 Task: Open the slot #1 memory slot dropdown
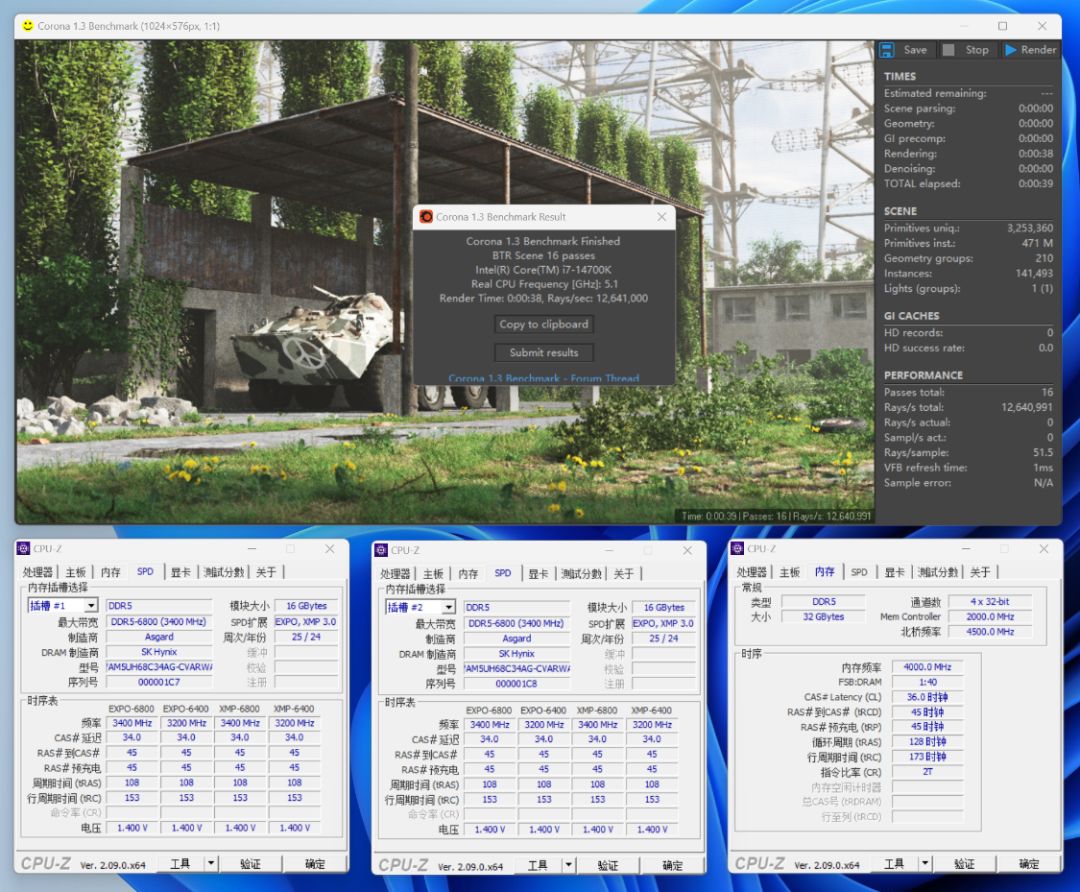pos(91,605)
